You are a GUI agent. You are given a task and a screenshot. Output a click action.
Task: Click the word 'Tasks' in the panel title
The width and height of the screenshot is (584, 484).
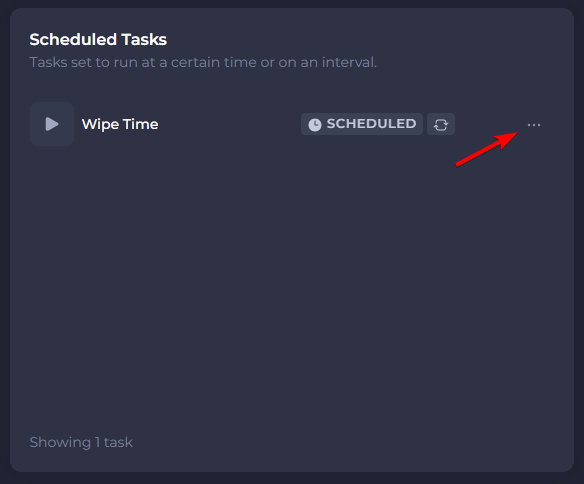pyautogui.click(x=144, y=39)
